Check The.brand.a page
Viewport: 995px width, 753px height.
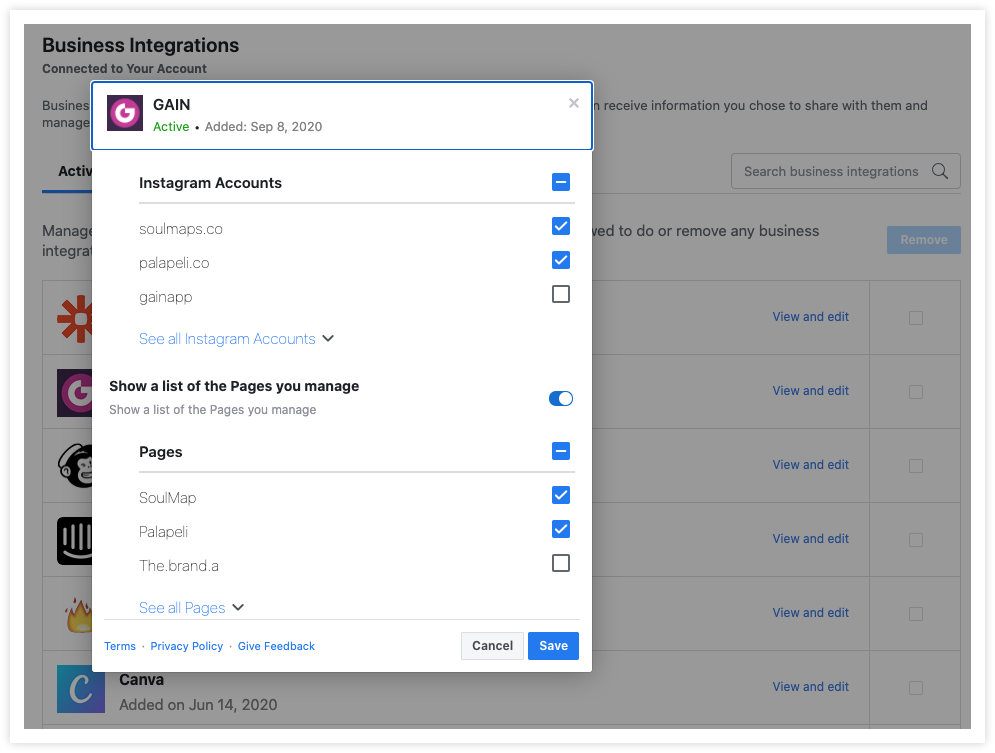(561, 563)
